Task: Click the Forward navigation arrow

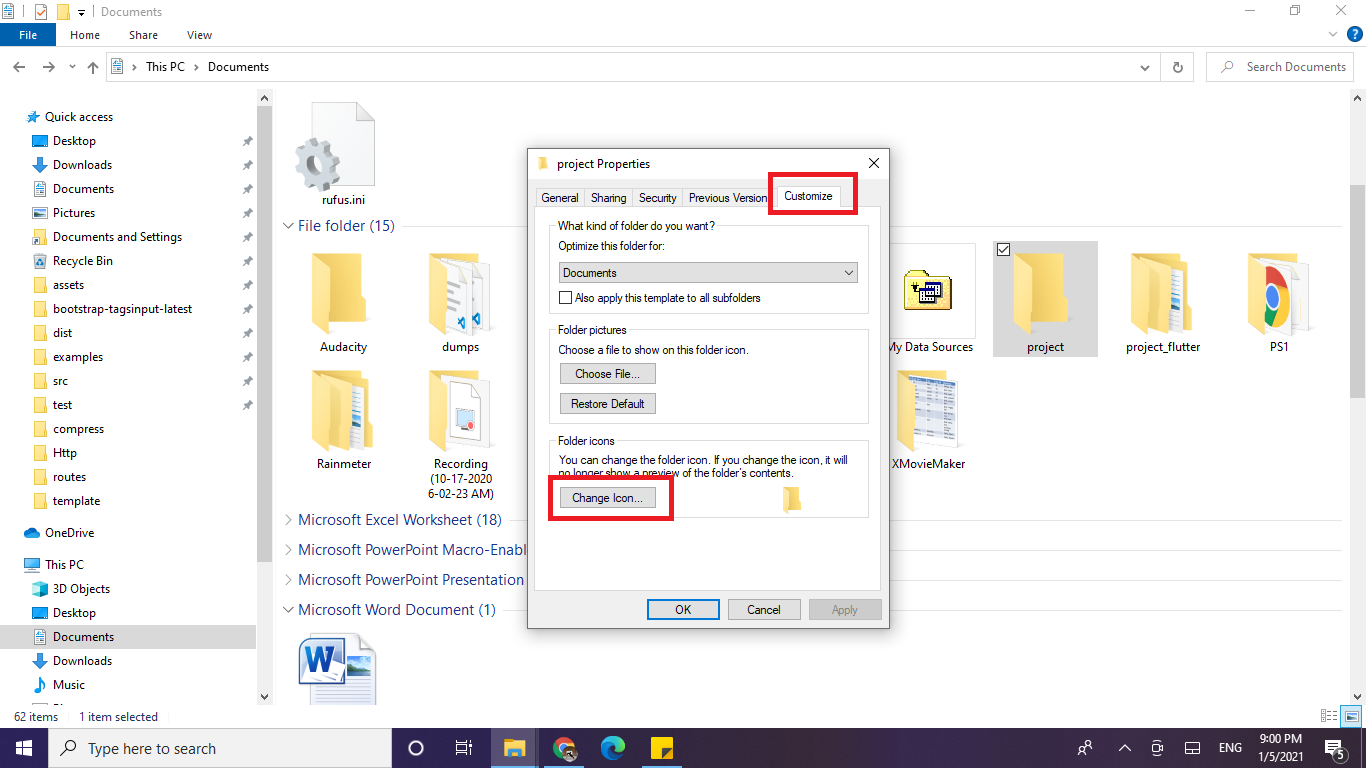Action: (48, 67)
